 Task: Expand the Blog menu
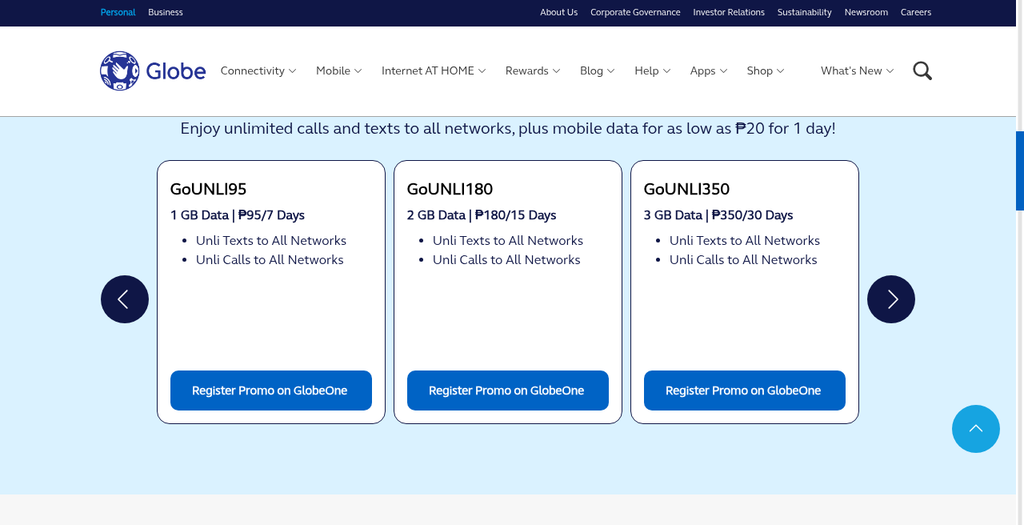[x=597, y=71]
